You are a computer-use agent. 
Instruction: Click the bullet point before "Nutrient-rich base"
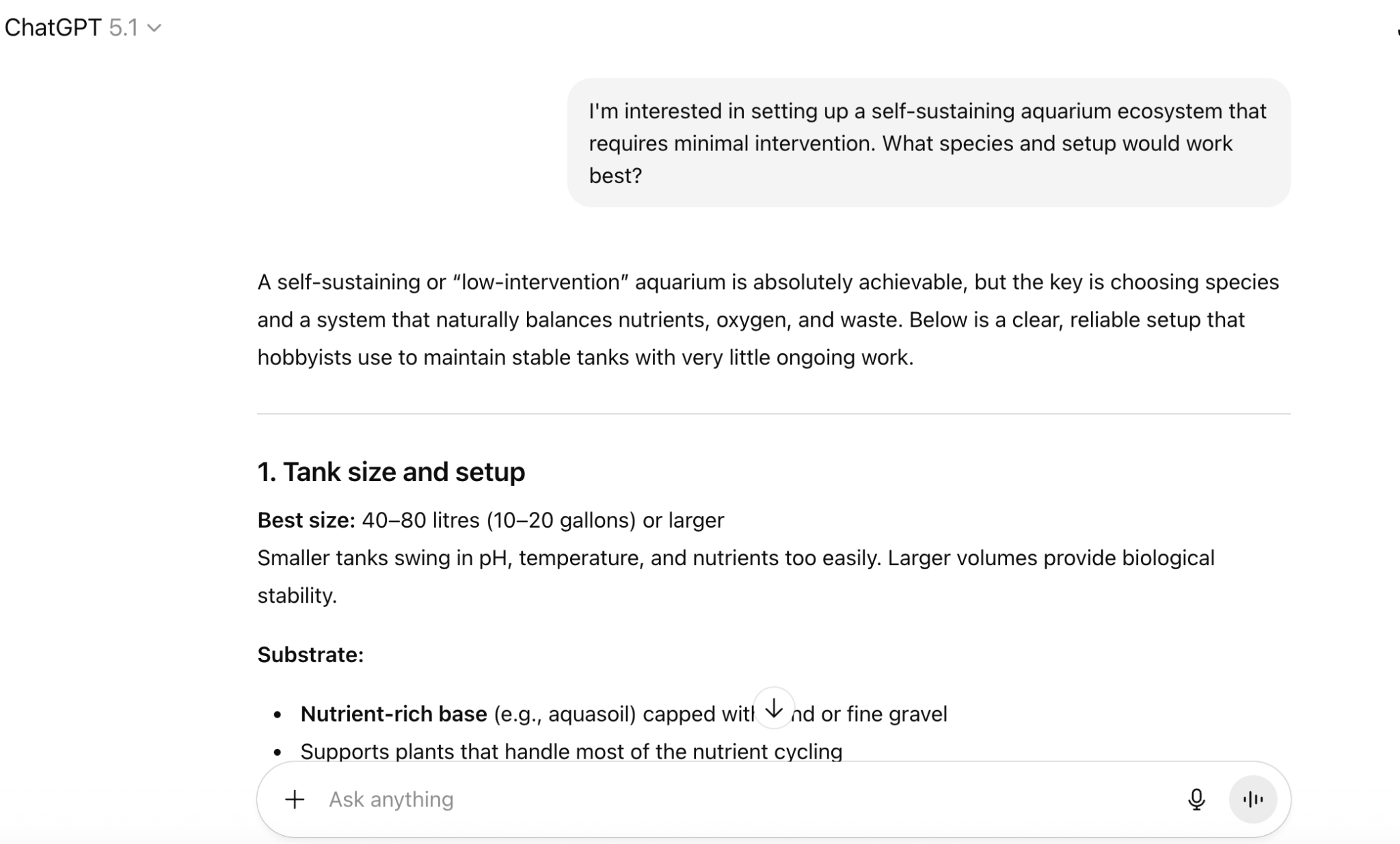pos(277,715)
